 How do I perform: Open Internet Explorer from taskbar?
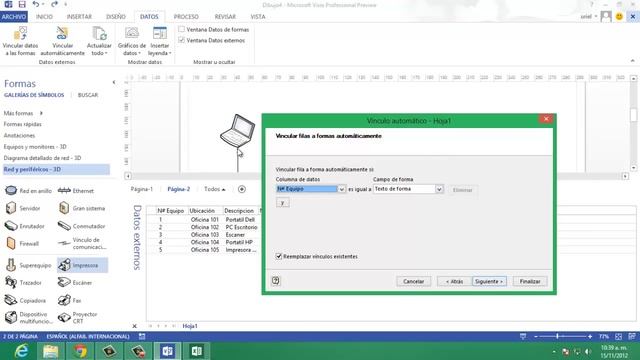tap(21, 351)
